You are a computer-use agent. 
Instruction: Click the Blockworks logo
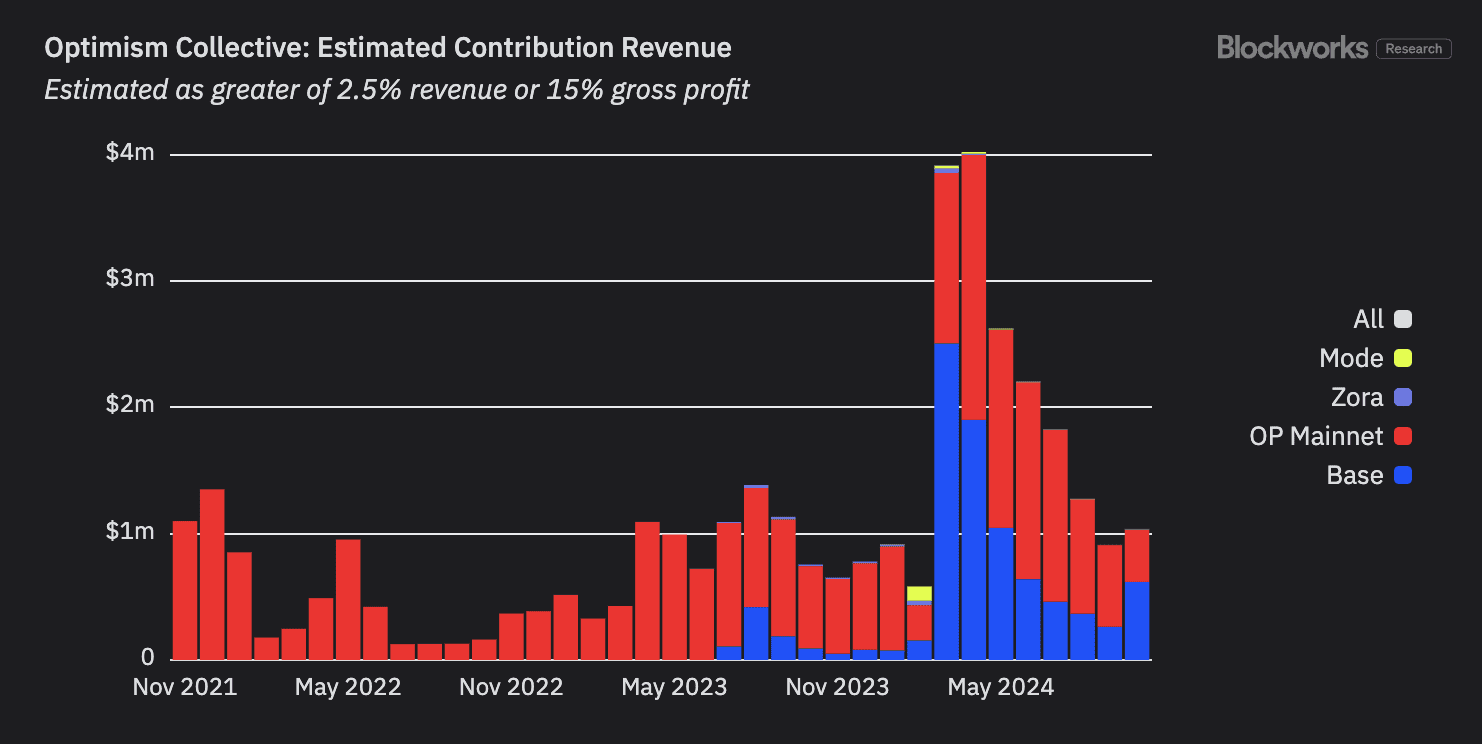point(1292,47)
